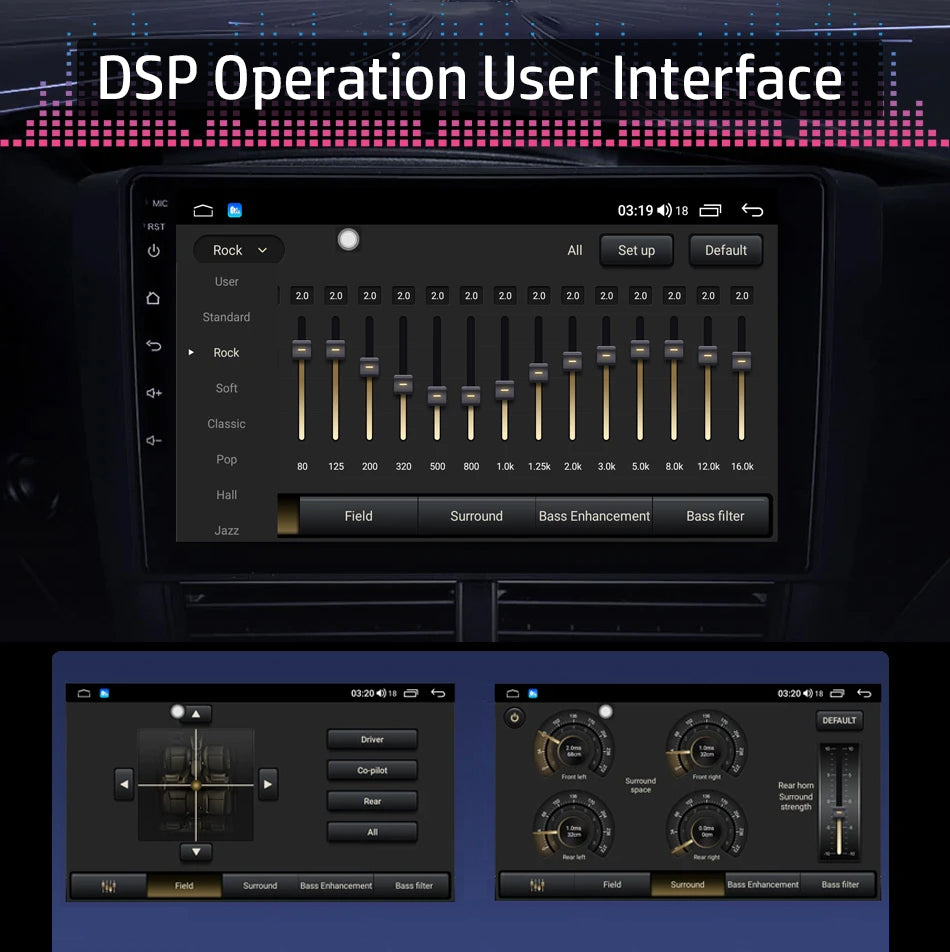This screenshot has width=950, height=952.
Task: Expand the Rock preset dropdown
Action: pos(239,250)
